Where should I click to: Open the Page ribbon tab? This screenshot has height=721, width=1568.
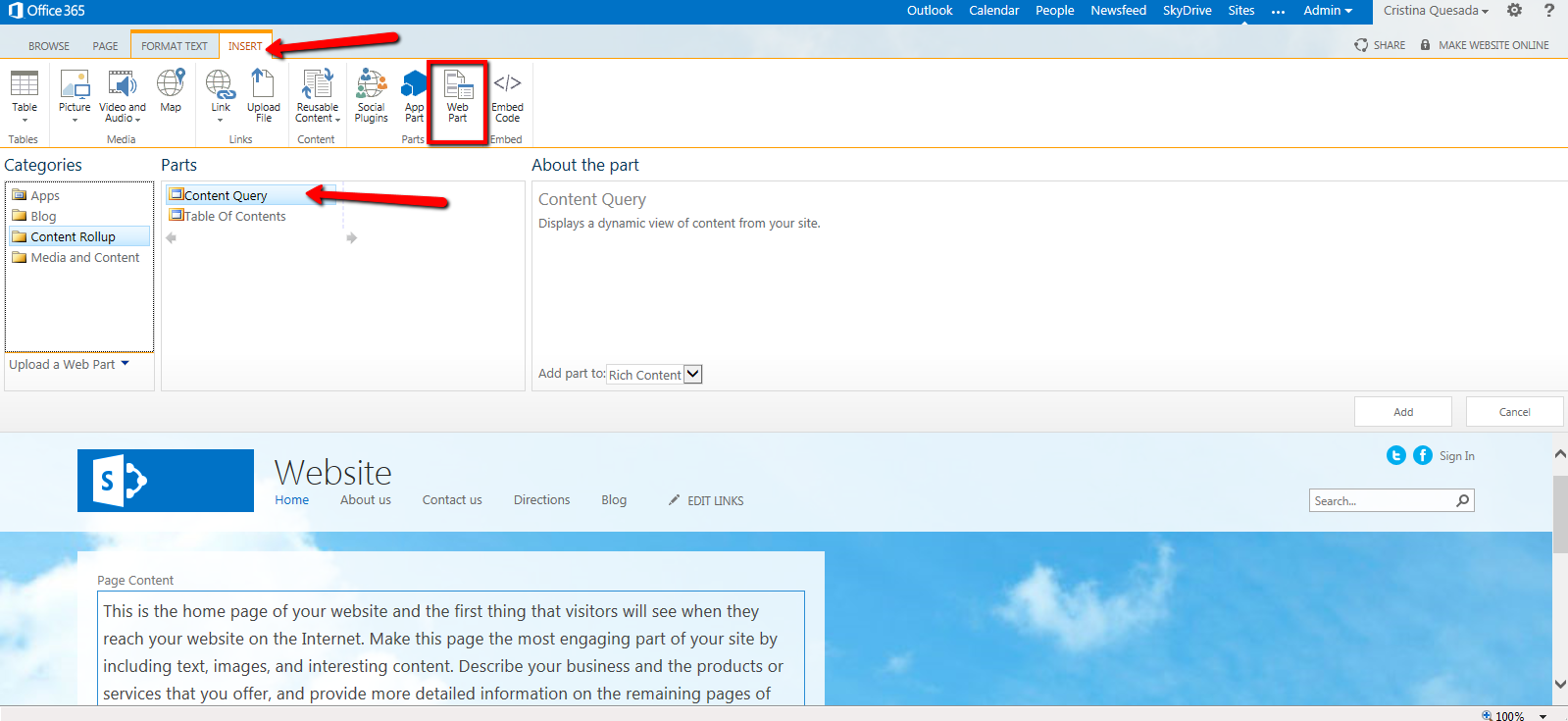tap(105, 46)
